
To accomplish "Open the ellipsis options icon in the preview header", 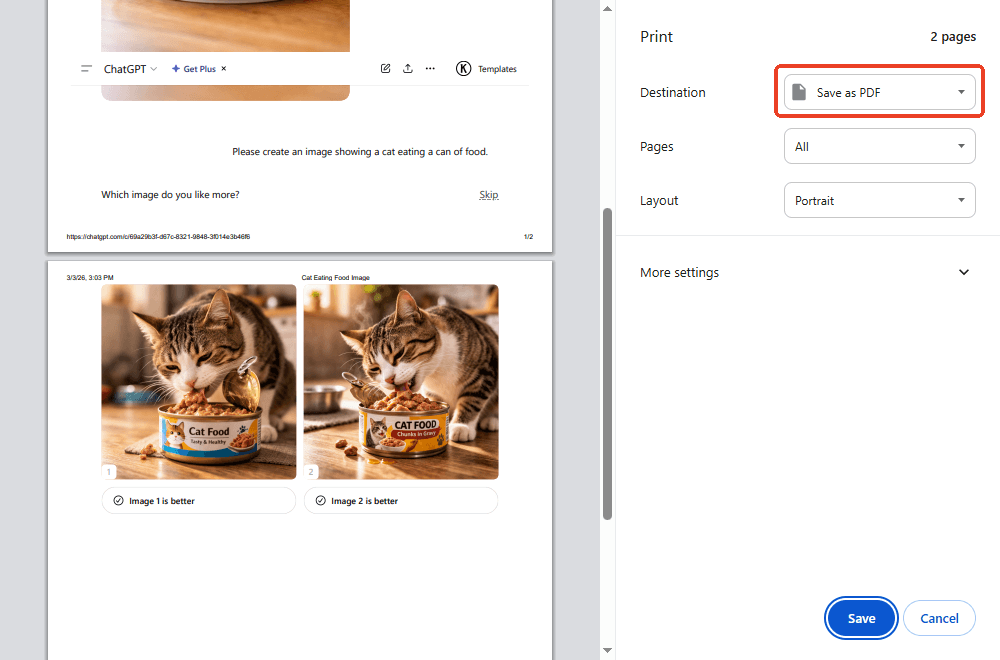I will tap(430, 68).
